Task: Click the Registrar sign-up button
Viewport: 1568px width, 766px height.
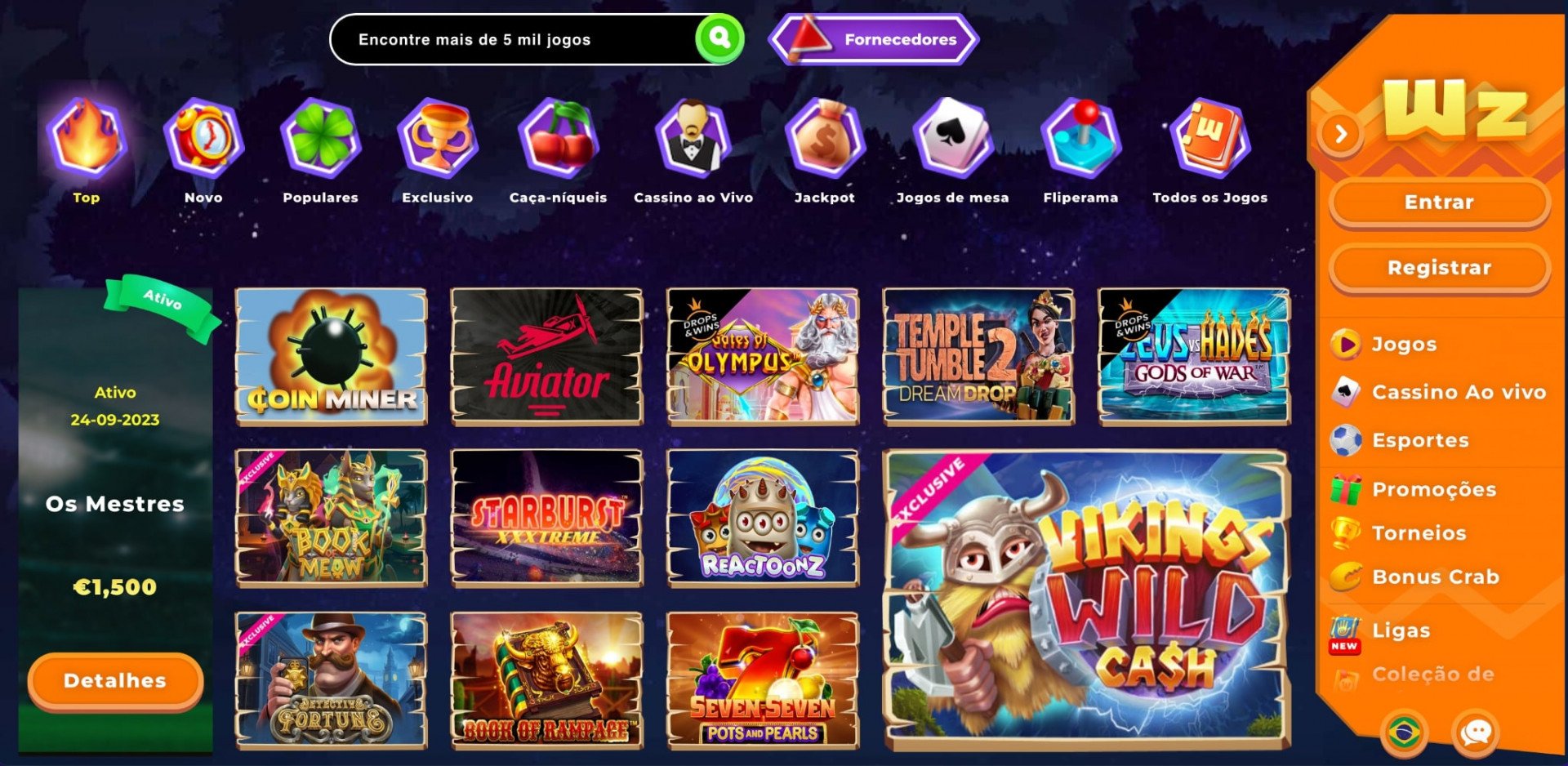Action: (1439, 268)
